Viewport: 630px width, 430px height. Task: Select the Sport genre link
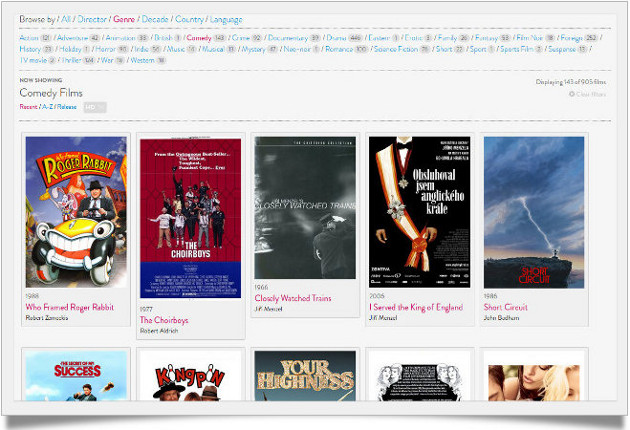pos(478,49)
